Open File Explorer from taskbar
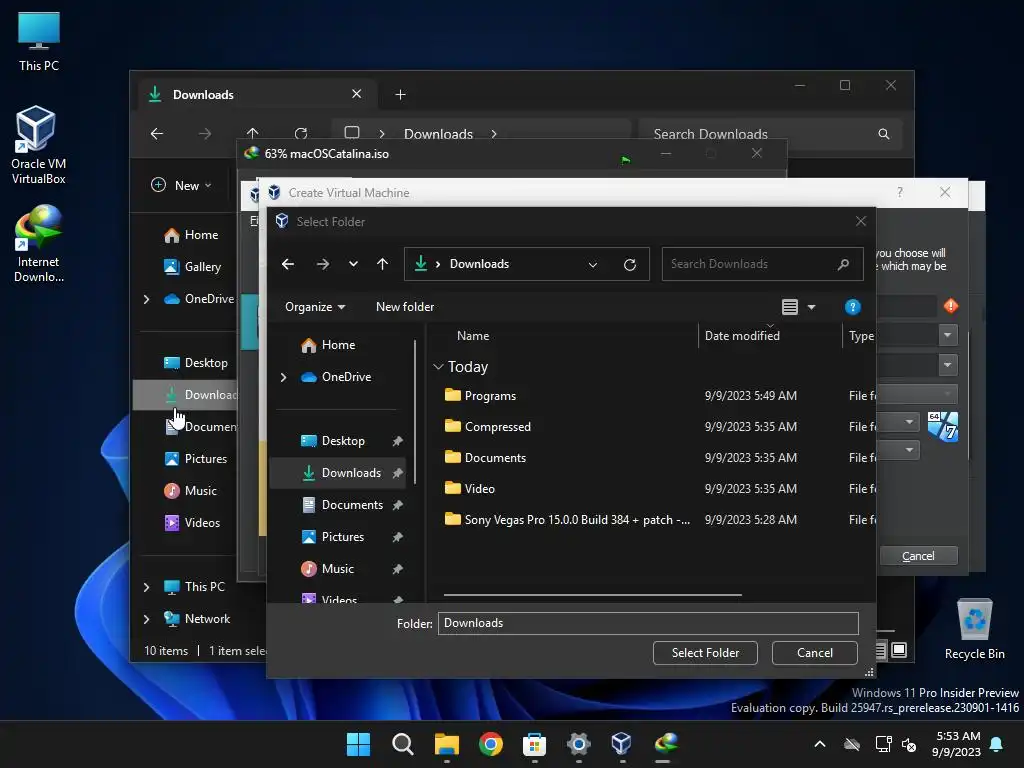The height and width of the screenshot is (768, 1024). (447, 744)
